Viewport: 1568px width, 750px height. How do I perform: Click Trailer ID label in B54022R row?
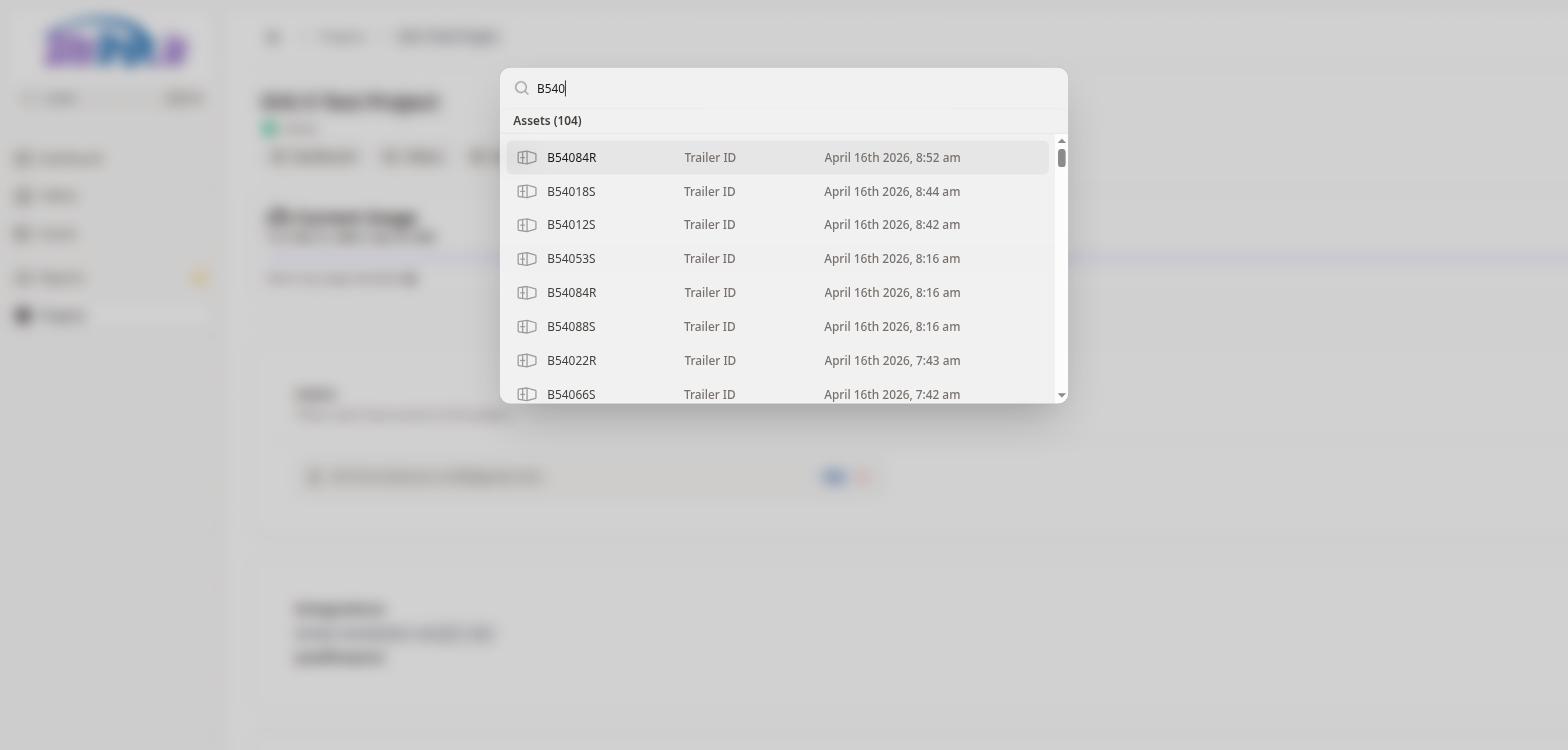709,361
